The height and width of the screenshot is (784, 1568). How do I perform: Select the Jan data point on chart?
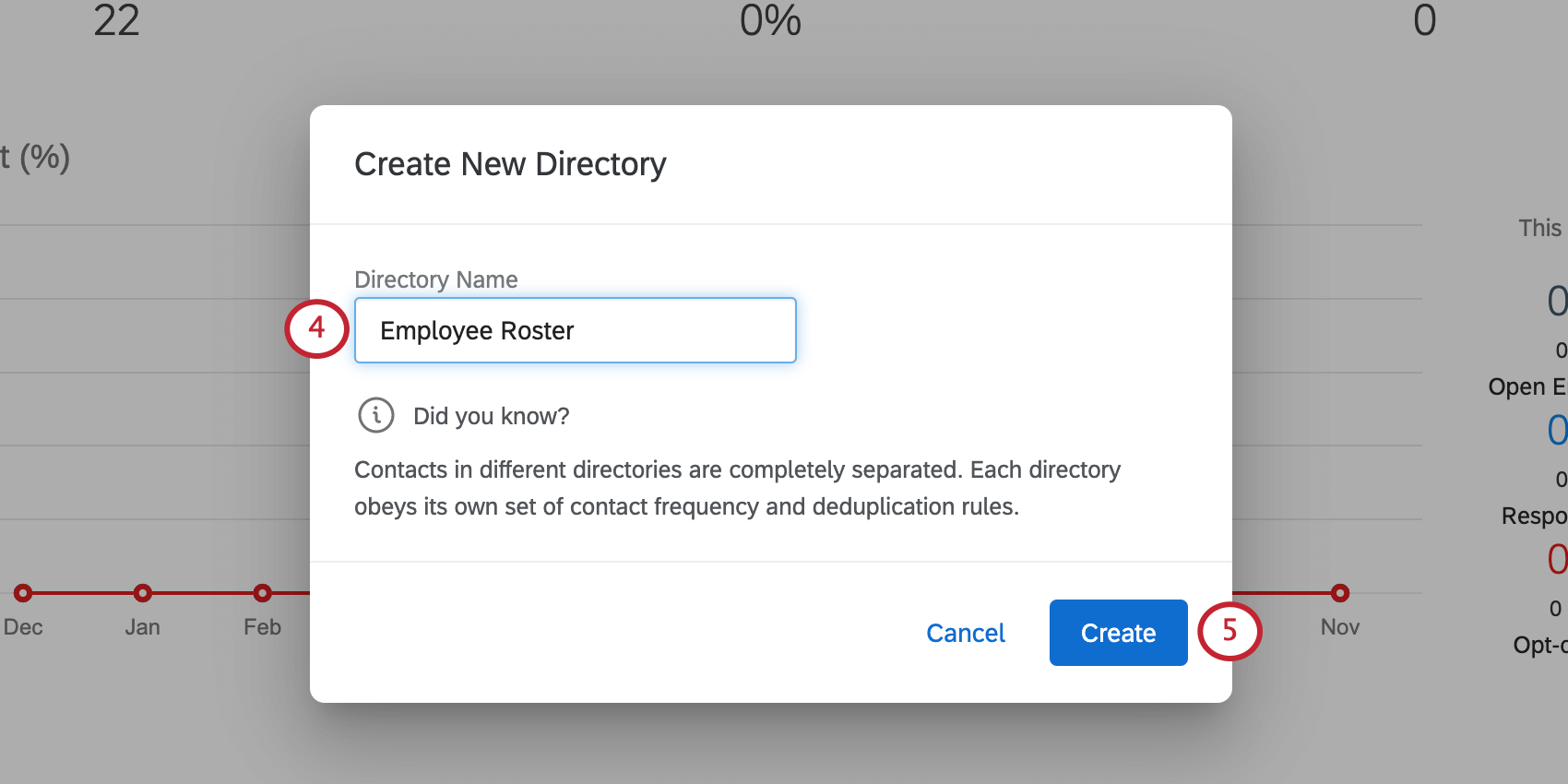[142, 593]
